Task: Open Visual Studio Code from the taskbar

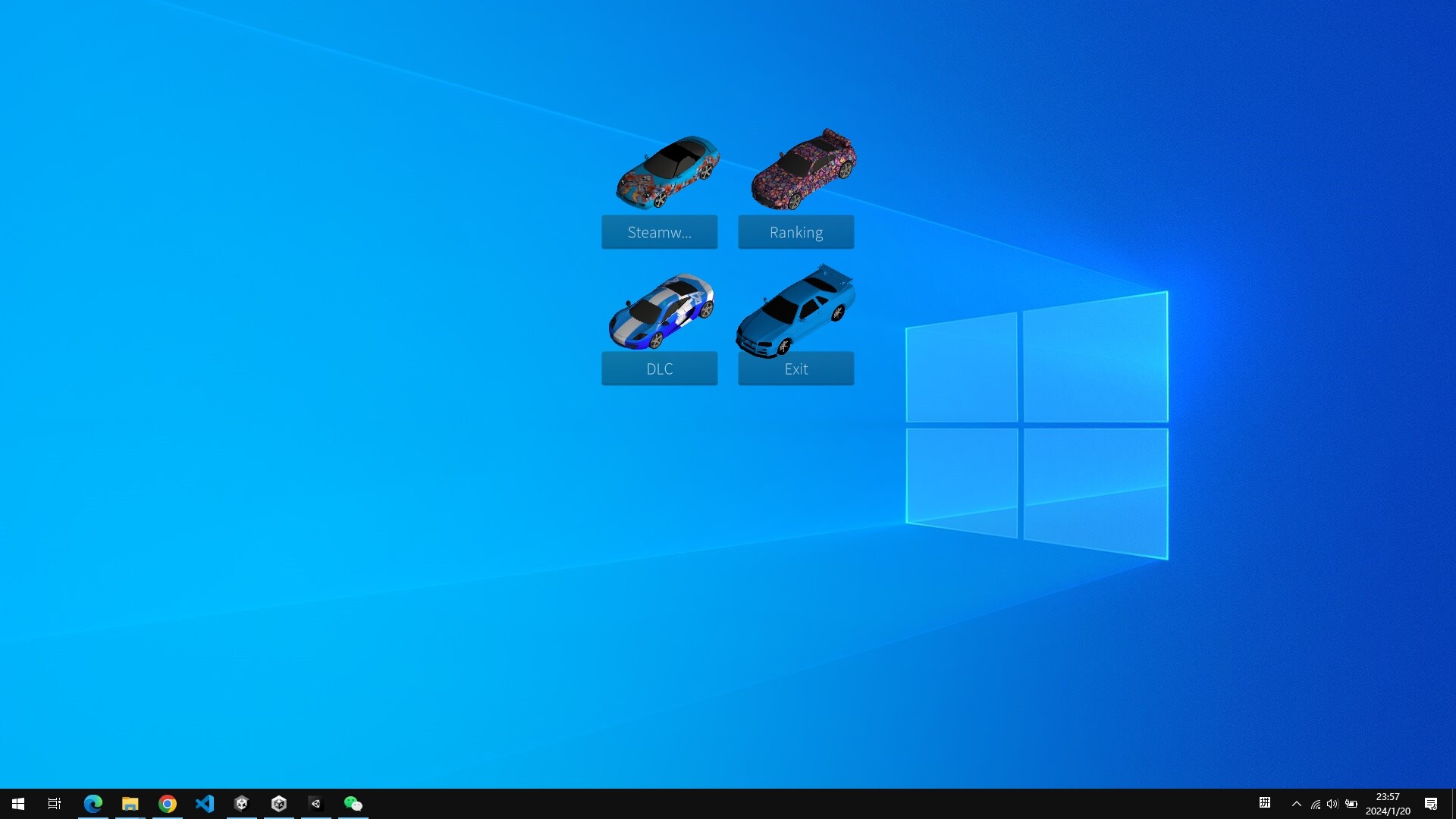Action: [204, 803]
